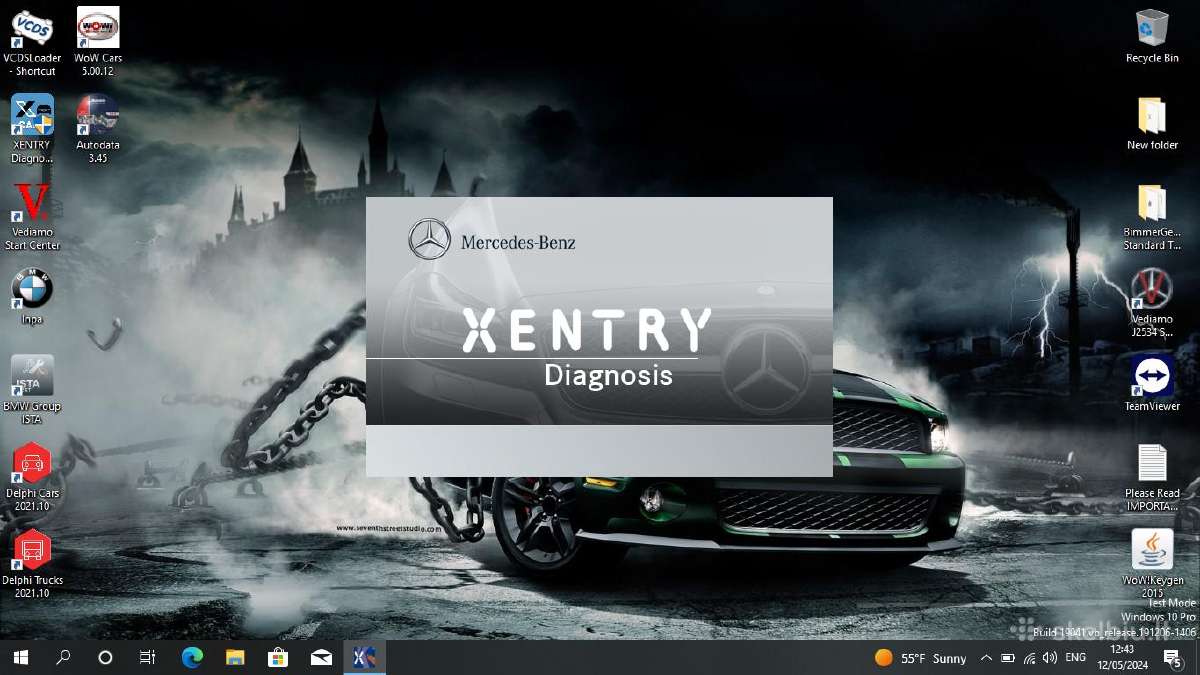Open the volume speaker tray icon
Screen dimensions: 1200x675
tap(1049, 658)
